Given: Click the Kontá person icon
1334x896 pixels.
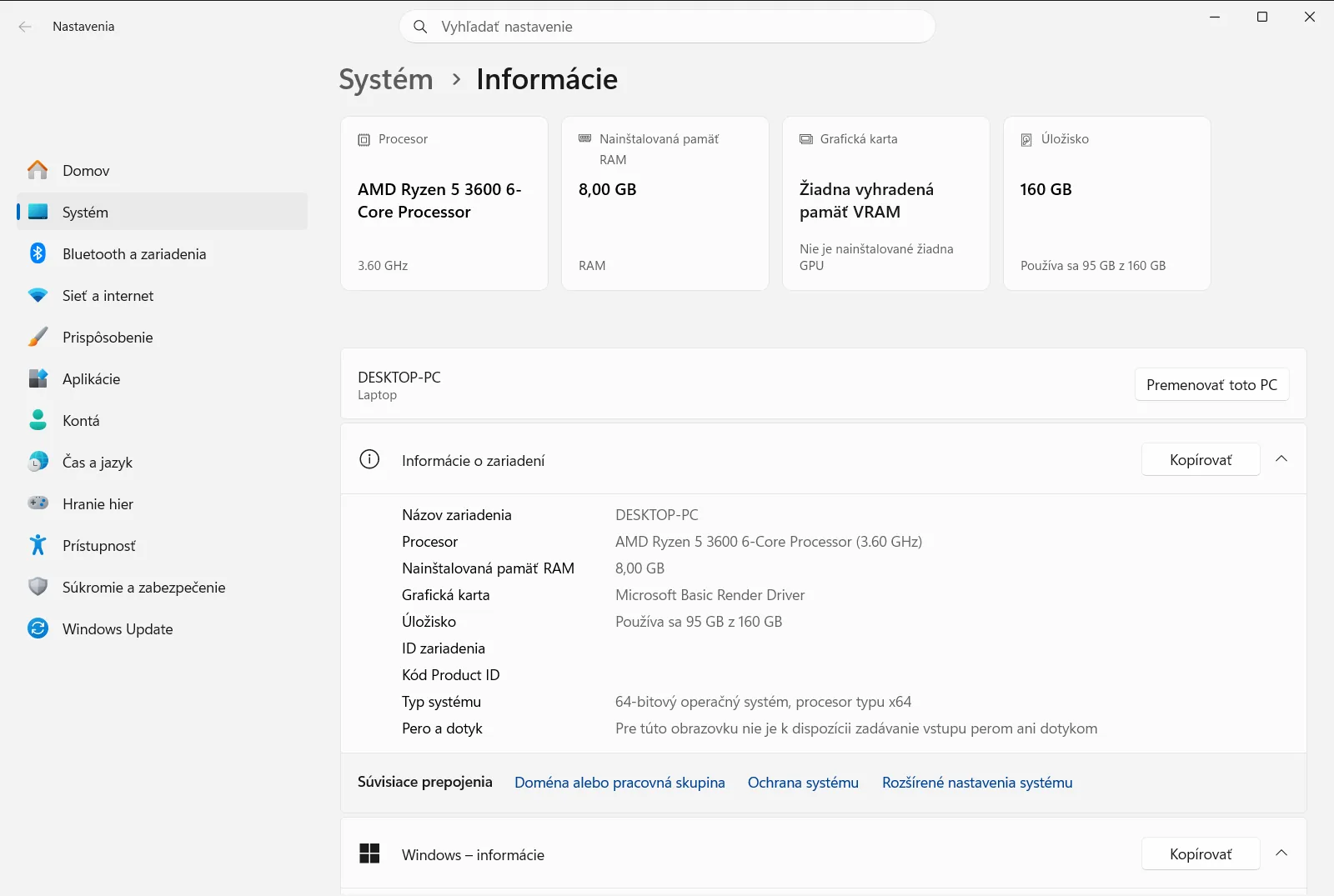Looking at the screenshot, I should tap(38, 420).
